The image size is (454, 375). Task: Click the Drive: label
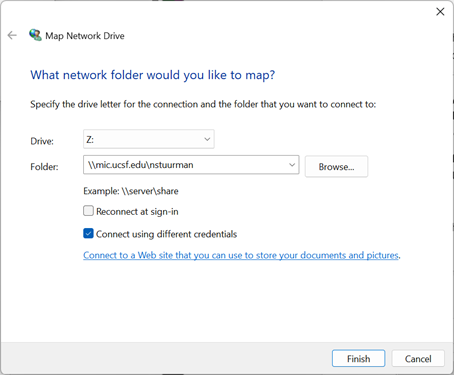42,141
